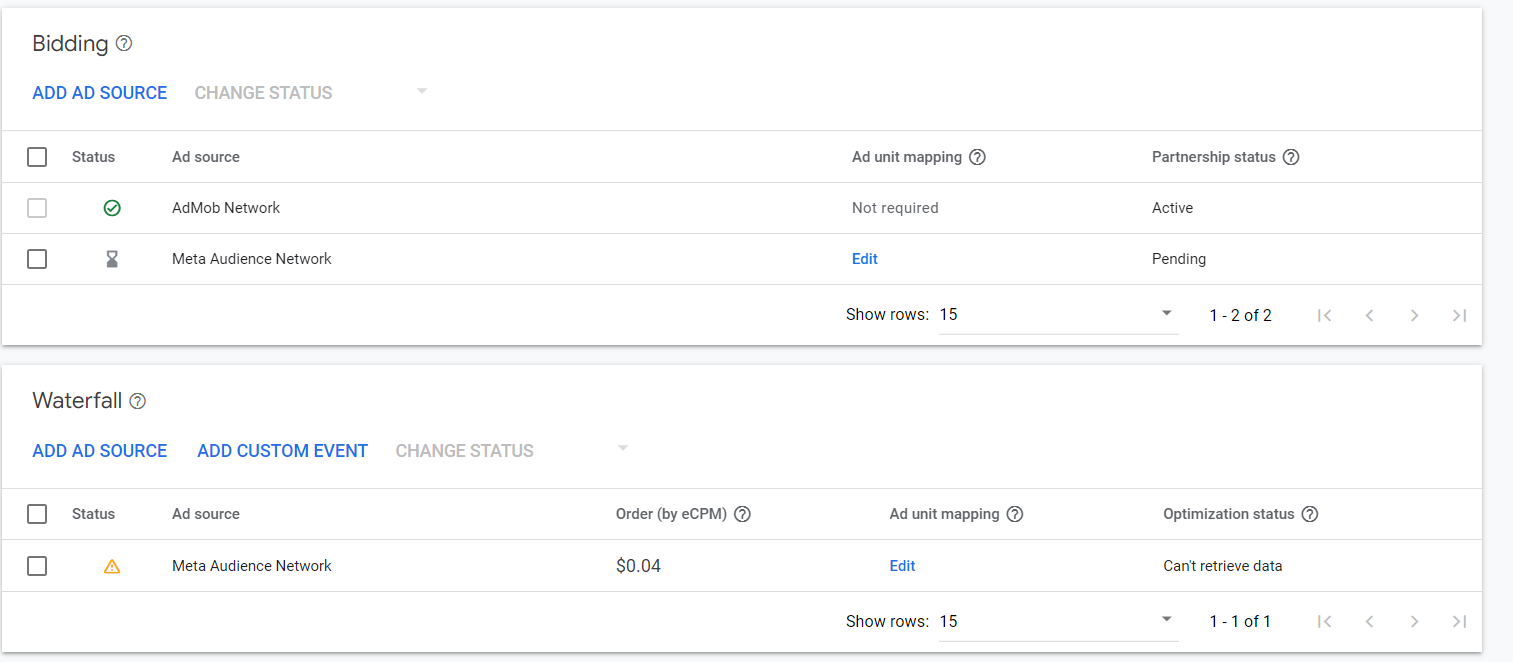Click Edit link for bidding Meta Audience Network
The image size is (1513, 662).
coord(864,259)
